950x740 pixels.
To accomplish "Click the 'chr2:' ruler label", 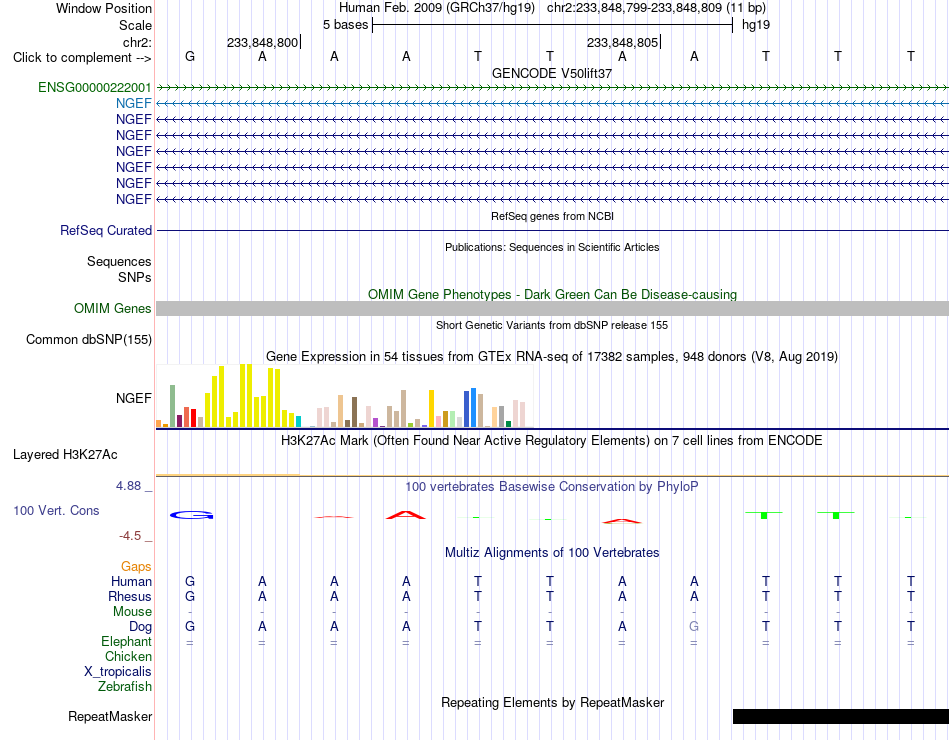I will pyautogui.click(x=137, y=42).
